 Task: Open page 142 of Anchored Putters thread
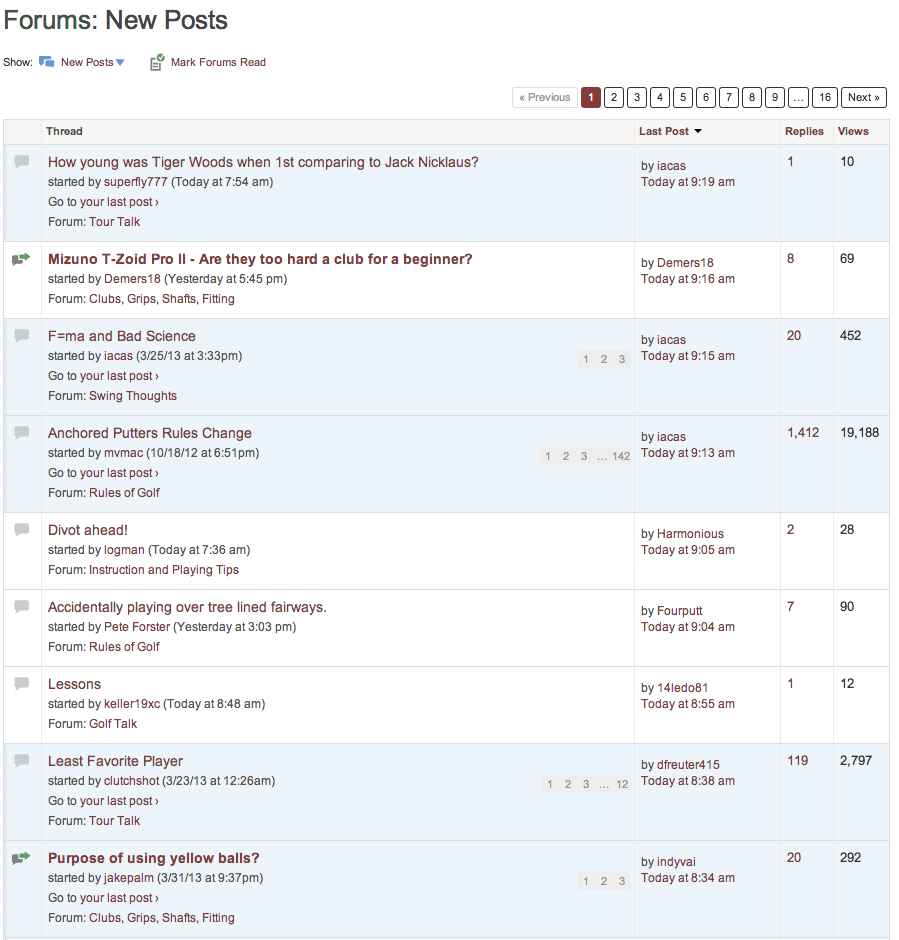click(621, 457)
